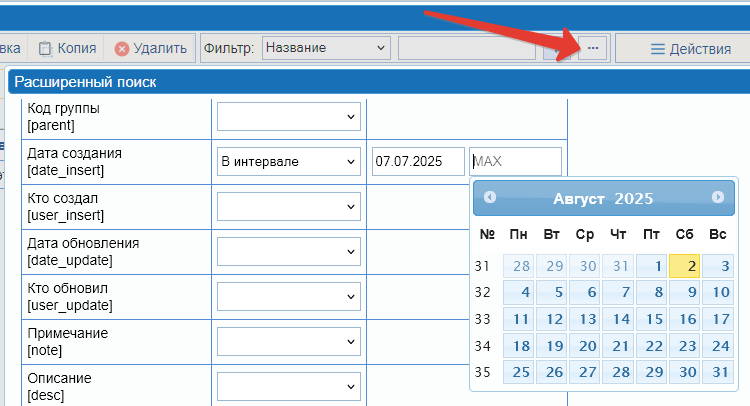The width and height of the screenshot is (750, 406).
Task: Select August 1 in the calendar
Action: tap(651, 266)
